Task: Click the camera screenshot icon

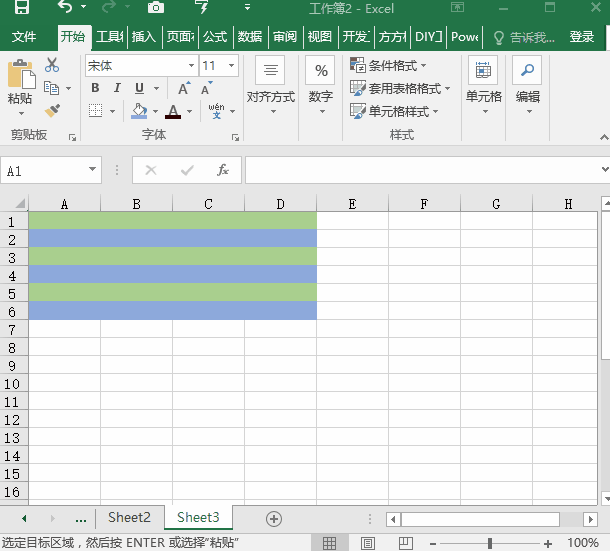Action: tap(156, 7)
